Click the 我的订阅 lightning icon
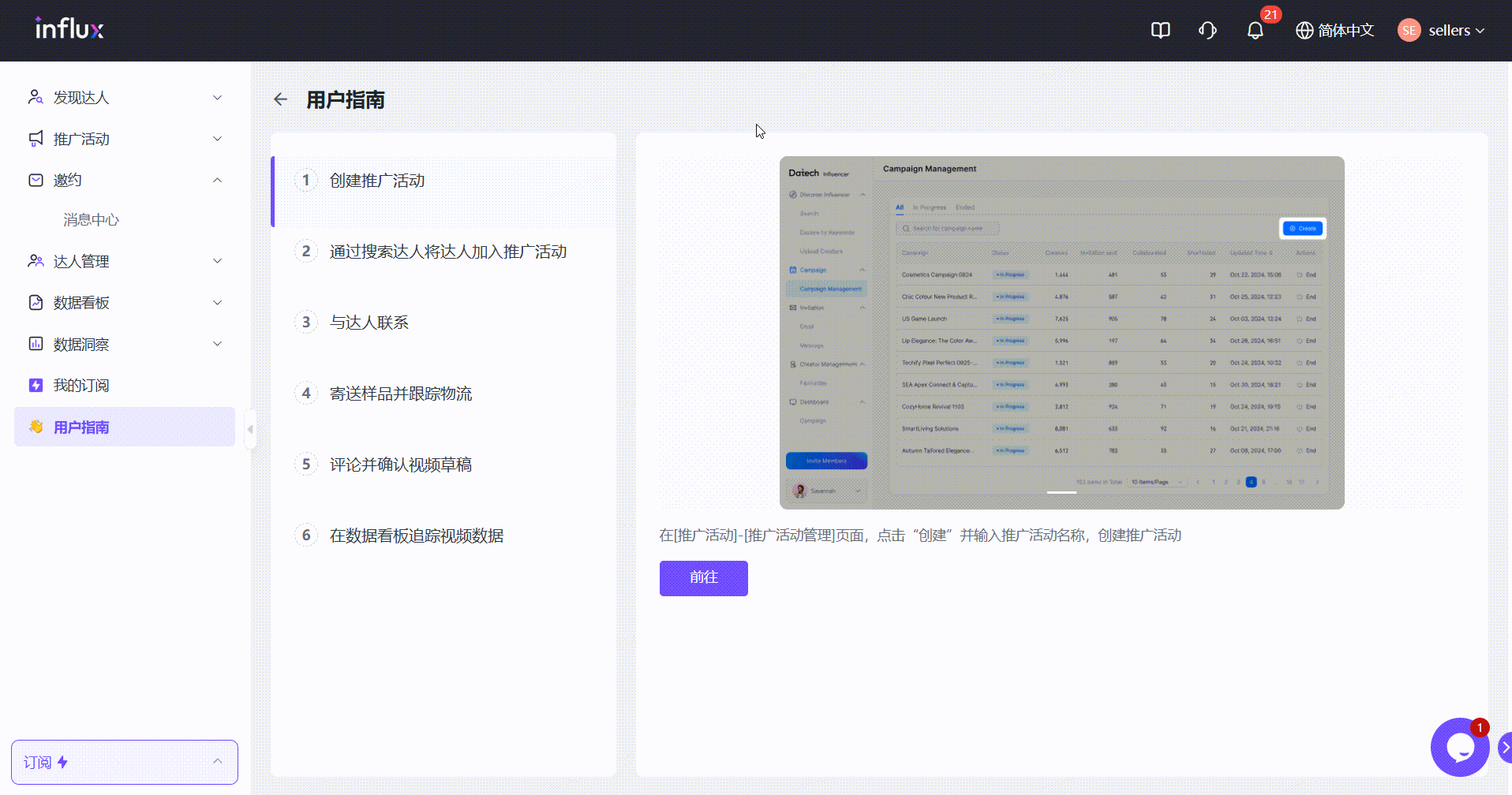This screenshot has width=1512, height=795. pos(36,386)
